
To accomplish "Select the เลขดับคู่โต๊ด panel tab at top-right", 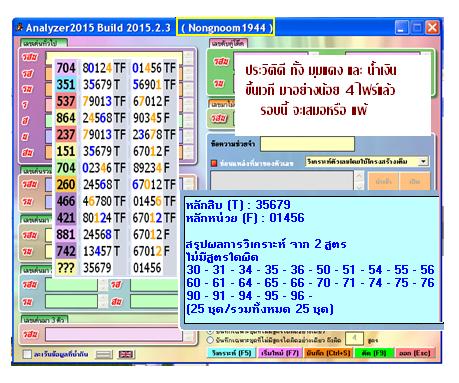I will pos(229,43).
